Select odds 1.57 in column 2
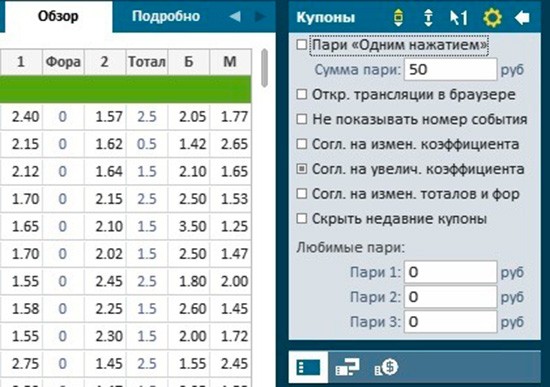Viewport: 550px width, 387px height. 109,116
